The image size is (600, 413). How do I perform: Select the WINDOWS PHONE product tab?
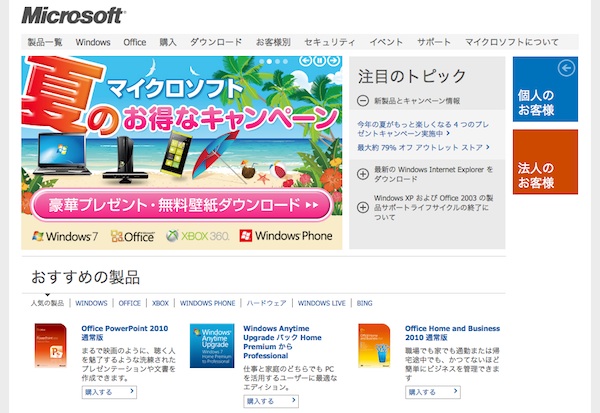click(208, 302)
